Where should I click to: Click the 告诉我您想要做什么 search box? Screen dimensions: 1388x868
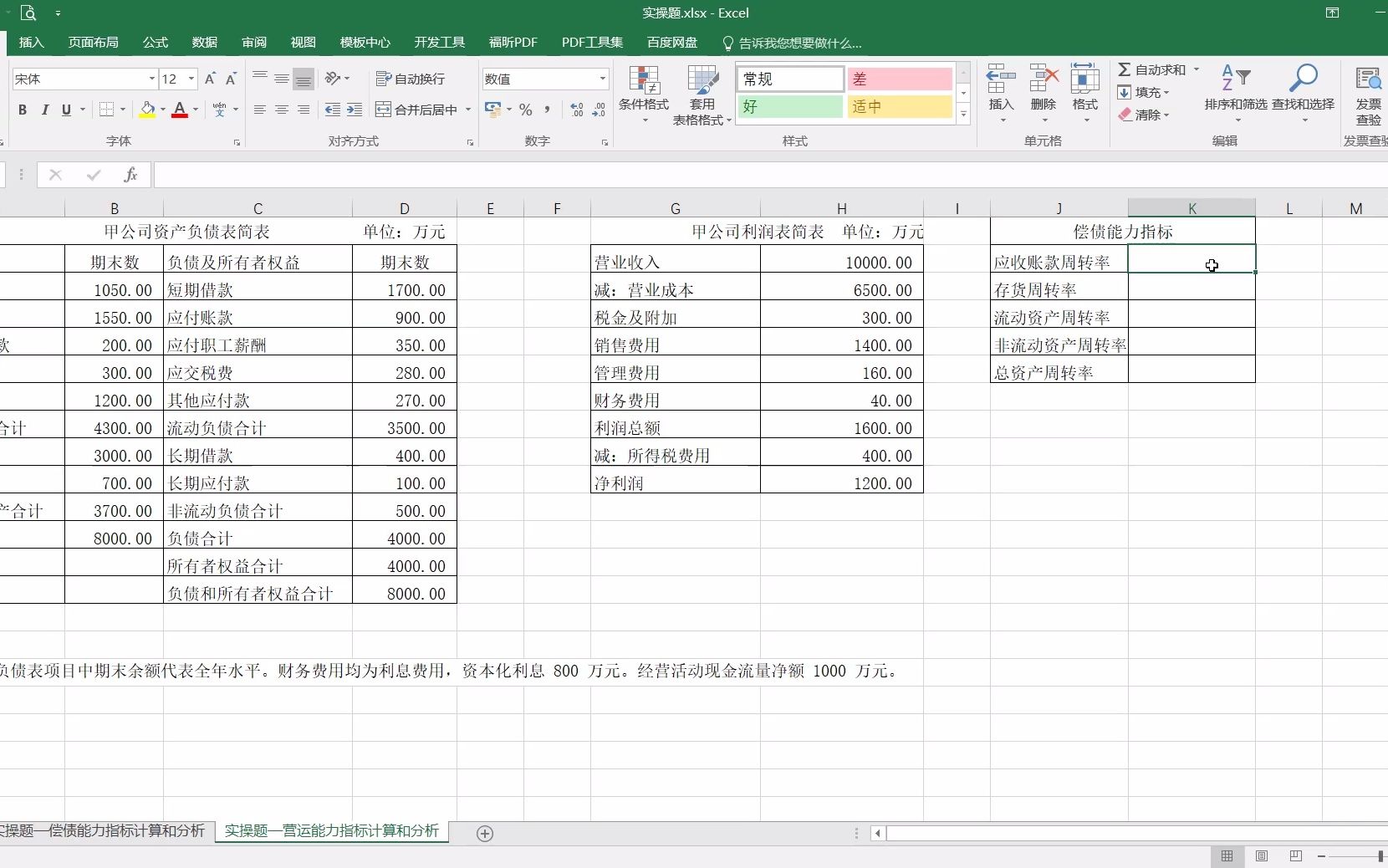tap(792, 43)
